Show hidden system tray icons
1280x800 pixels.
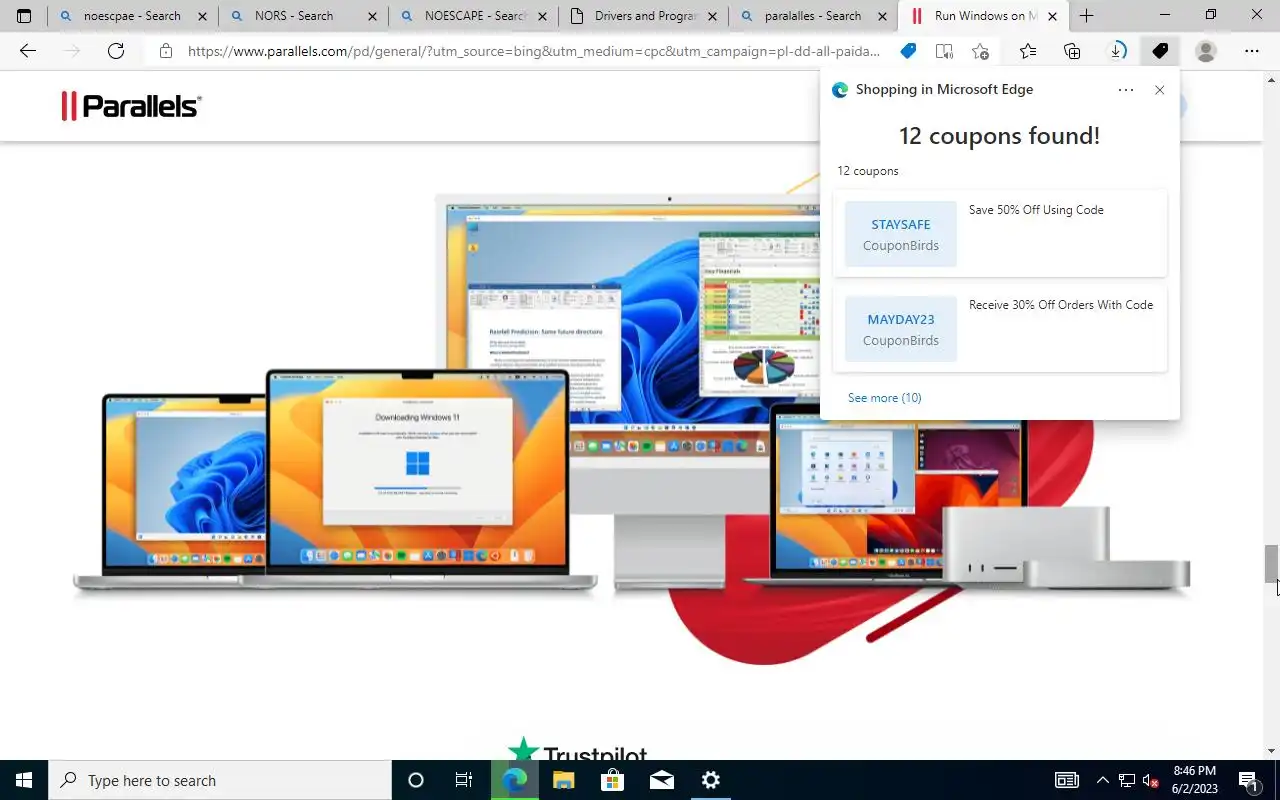click(1103, 780)
